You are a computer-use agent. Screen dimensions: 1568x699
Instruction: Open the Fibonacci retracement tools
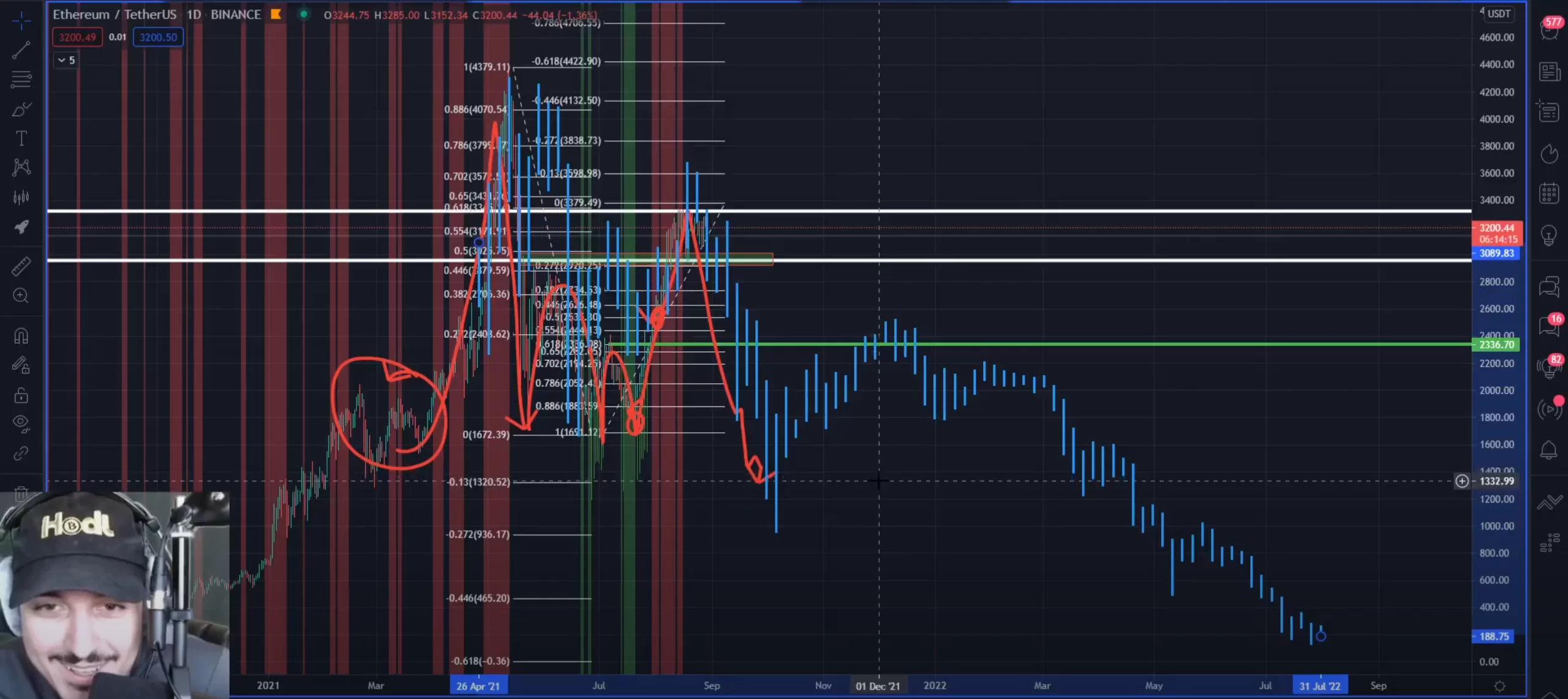[x=21, y=79]
